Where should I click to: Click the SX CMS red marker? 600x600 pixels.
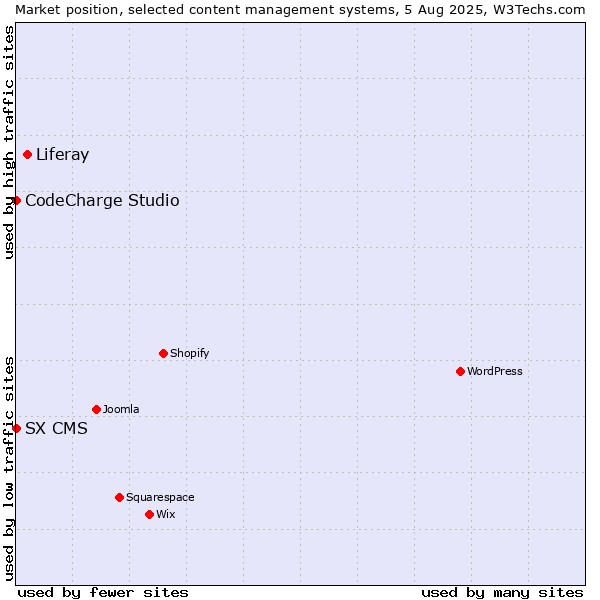click(16, 428)
